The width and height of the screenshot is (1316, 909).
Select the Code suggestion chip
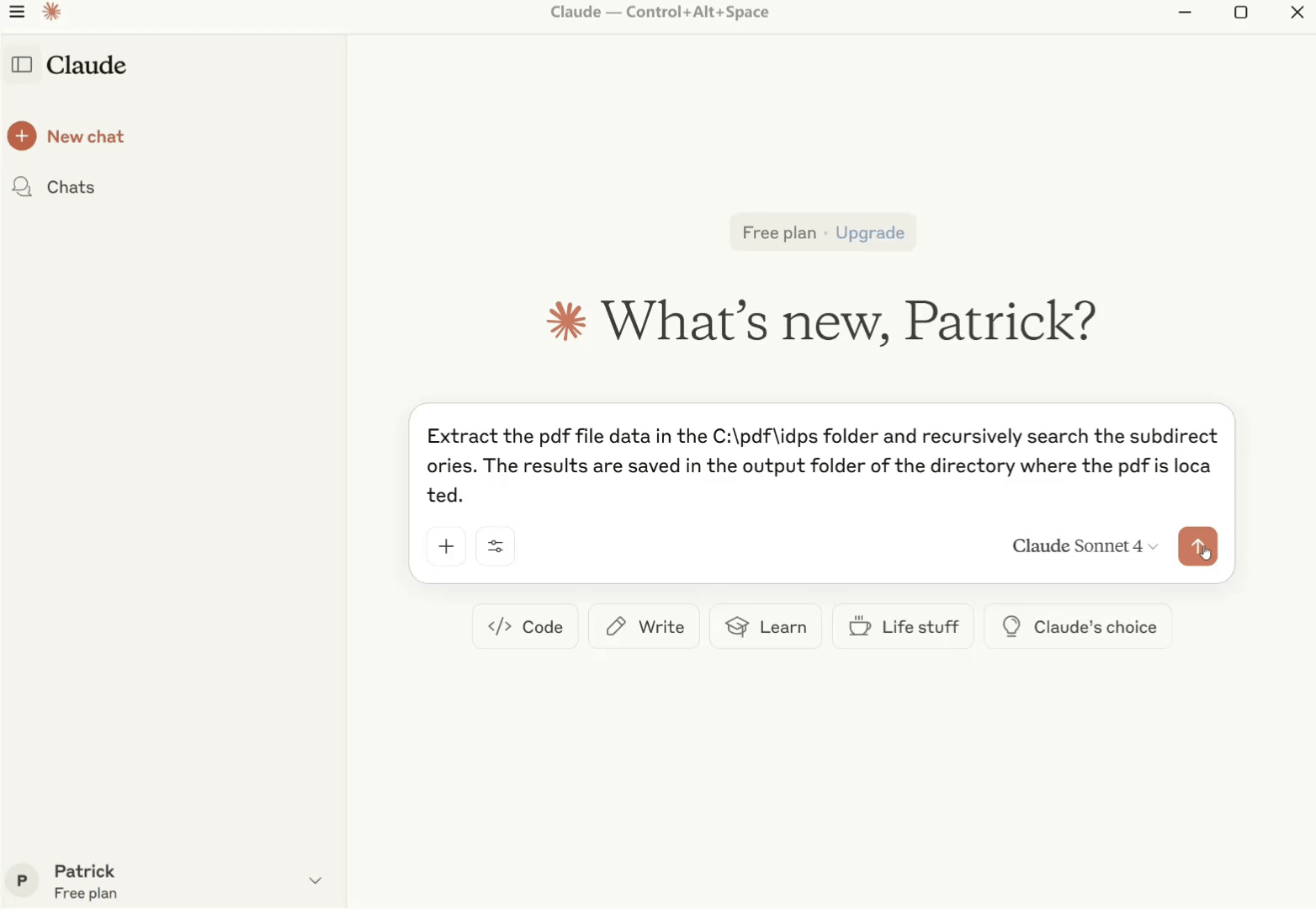[x=525, y=627]
